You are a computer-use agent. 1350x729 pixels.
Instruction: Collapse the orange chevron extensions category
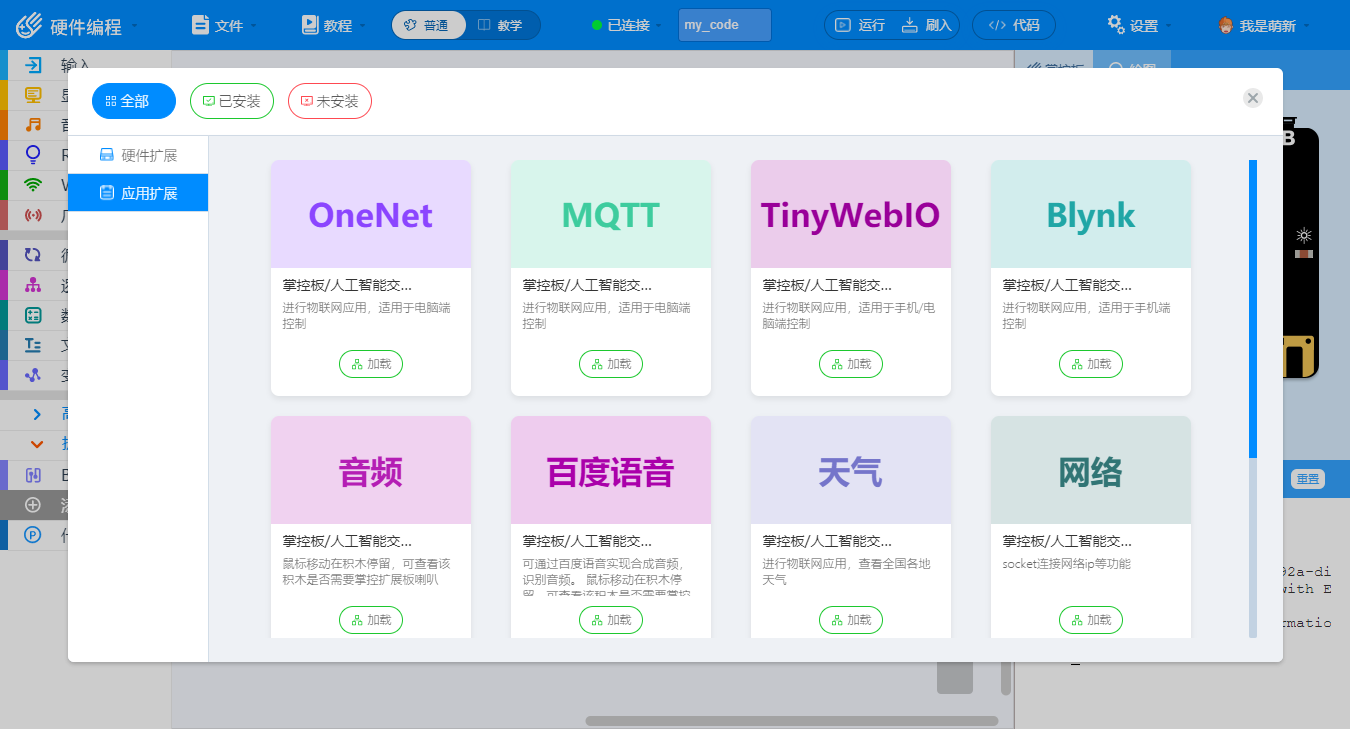point(37,444)
